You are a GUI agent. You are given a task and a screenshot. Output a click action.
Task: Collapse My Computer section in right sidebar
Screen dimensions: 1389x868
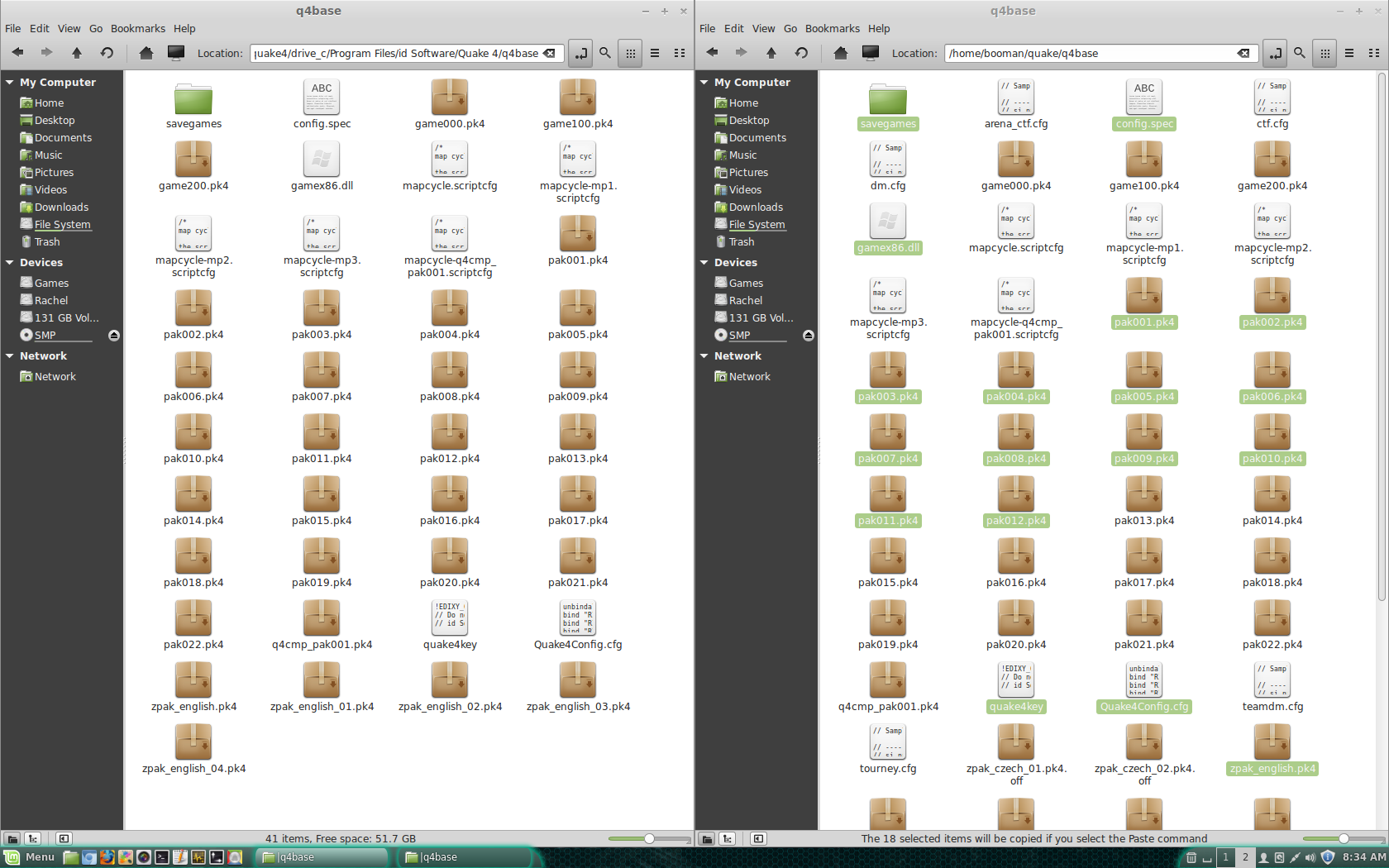coord(704,83)
